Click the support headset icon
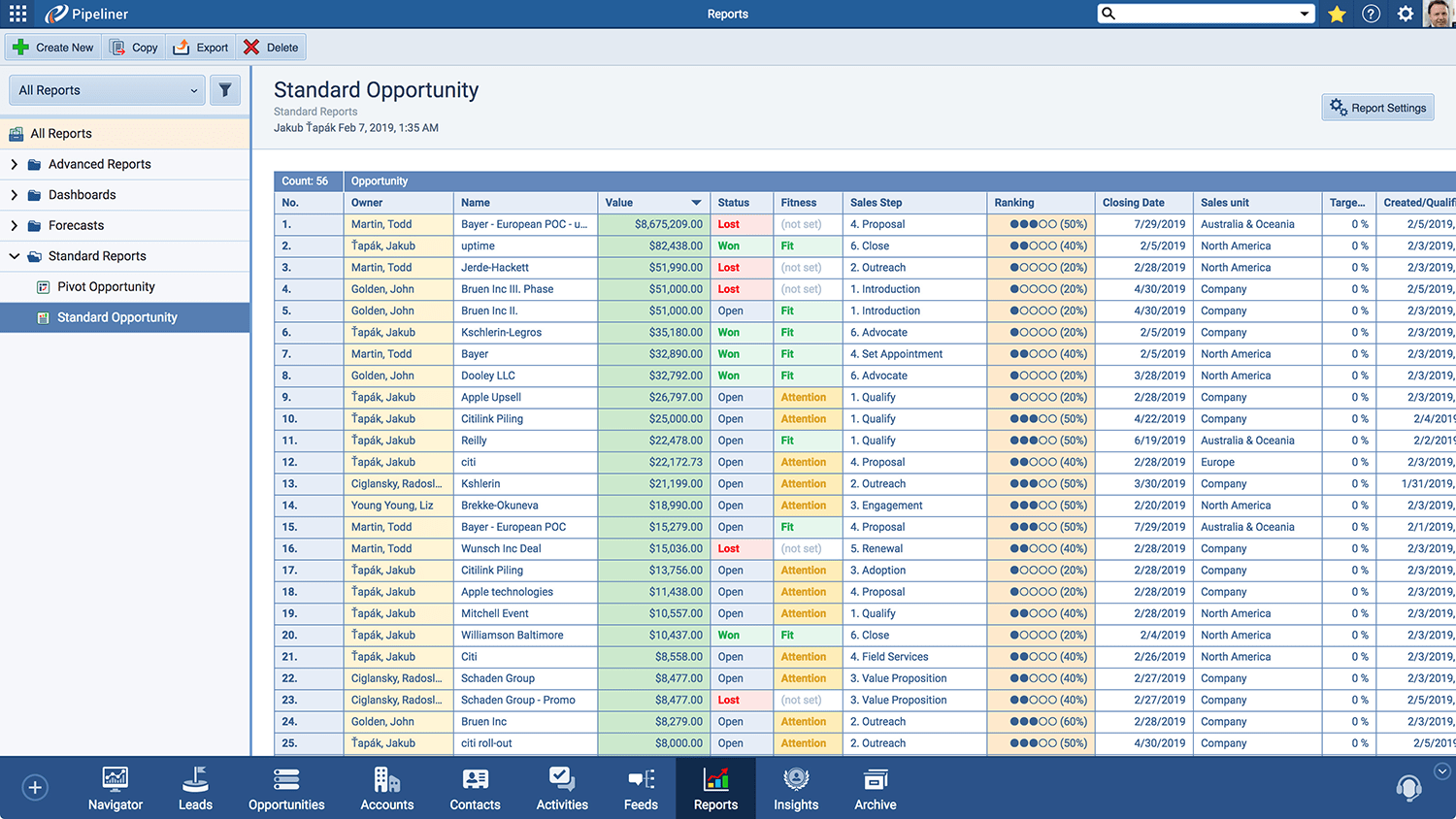The width and height of the screenshot is (1456, 819). click(x=1408, y=788)
